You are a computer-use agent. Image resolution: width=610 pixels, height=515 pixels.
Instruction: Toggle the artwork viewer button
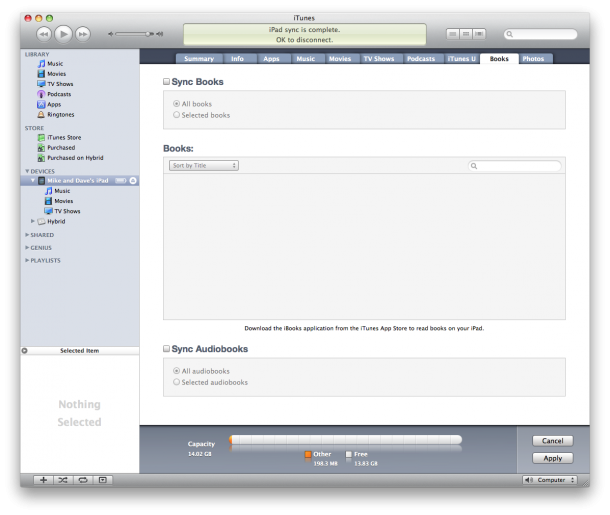103,480
